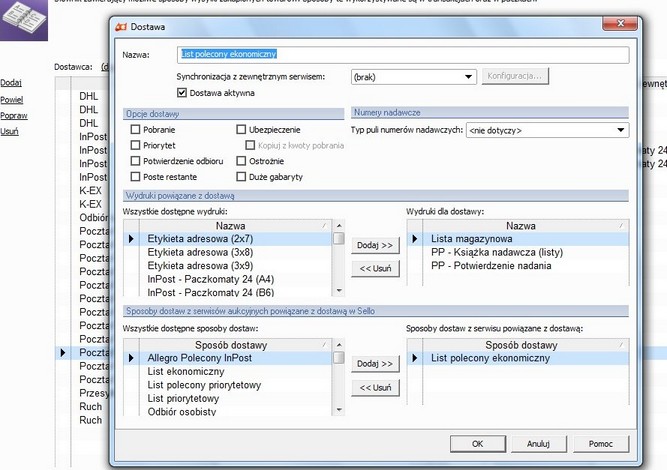The image size is (667, 470).
Task: Enable the Priorytet checkbox
Action: pyautogui.click(x=136, y=145)
